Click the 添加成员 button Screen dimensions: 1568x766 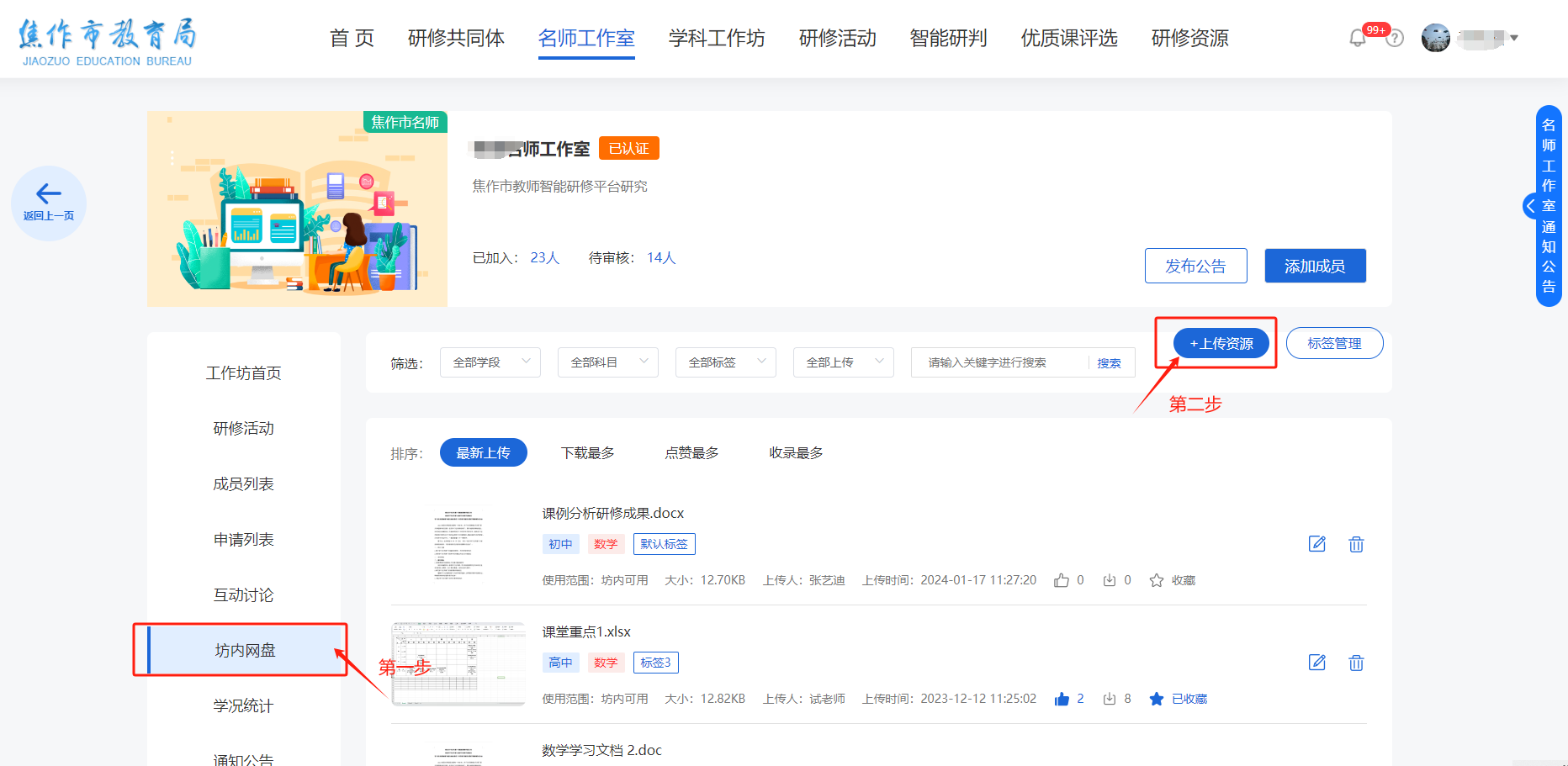[x=1315, y=266]
